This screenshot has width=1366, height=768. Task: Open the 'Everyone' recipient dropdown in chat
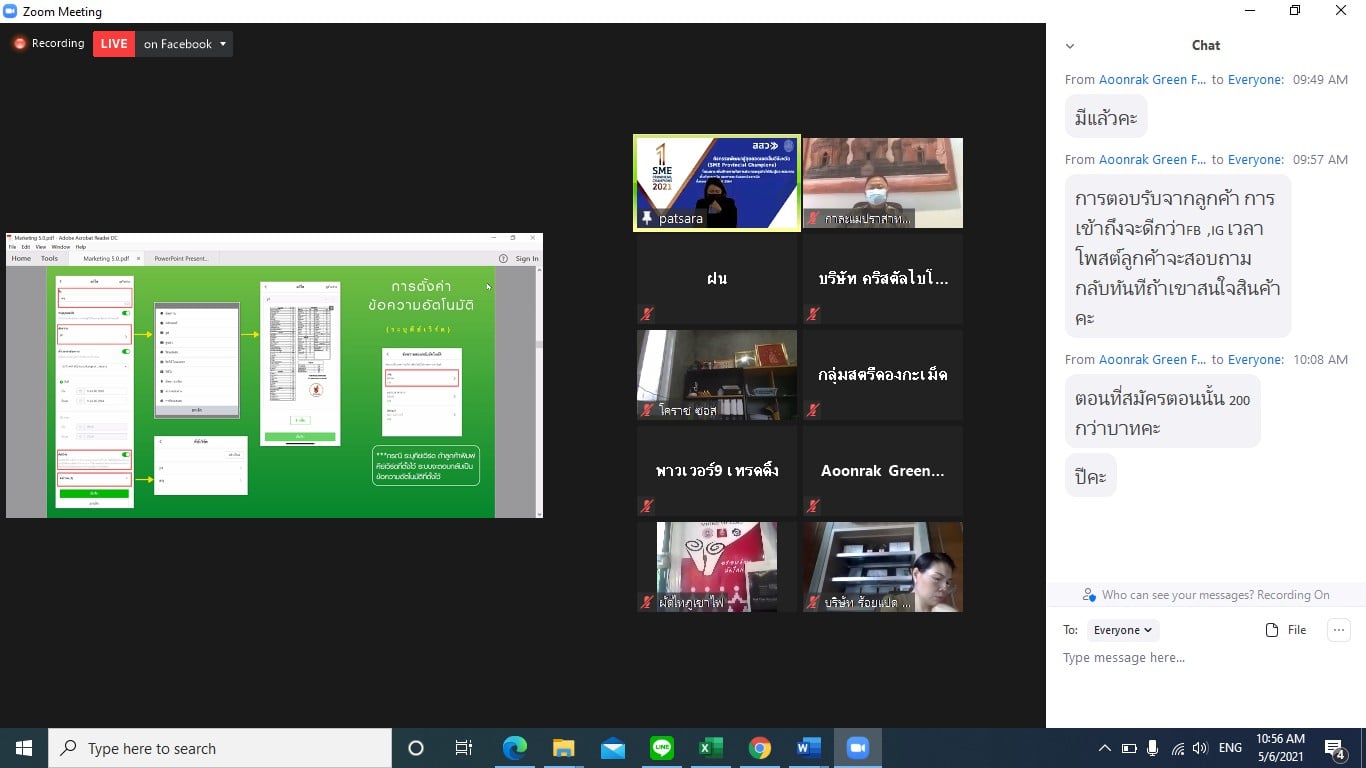pos(1121,630)
